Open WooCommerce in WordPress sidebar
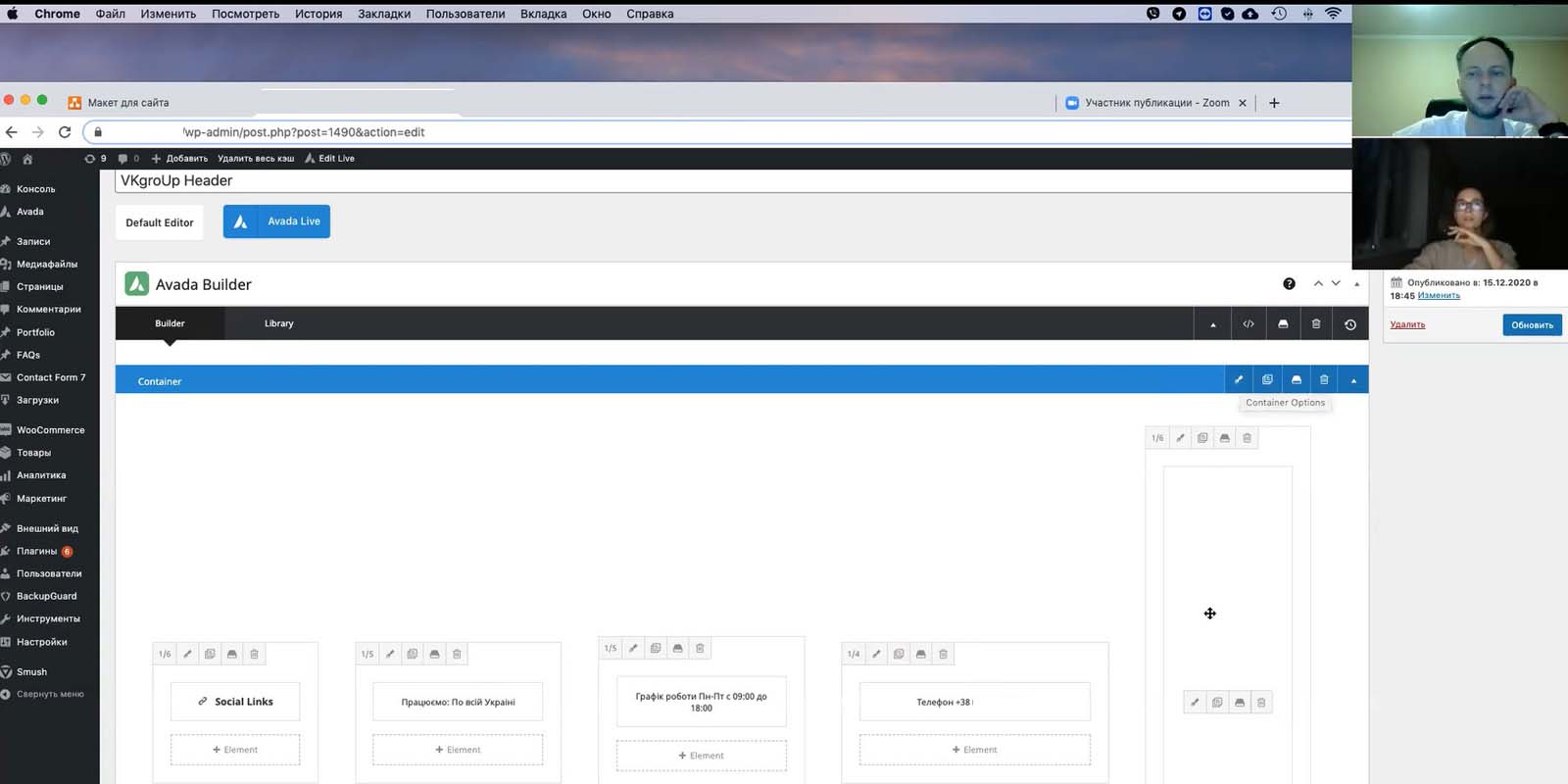The image size is (1568, 784). tap(50, 430)
